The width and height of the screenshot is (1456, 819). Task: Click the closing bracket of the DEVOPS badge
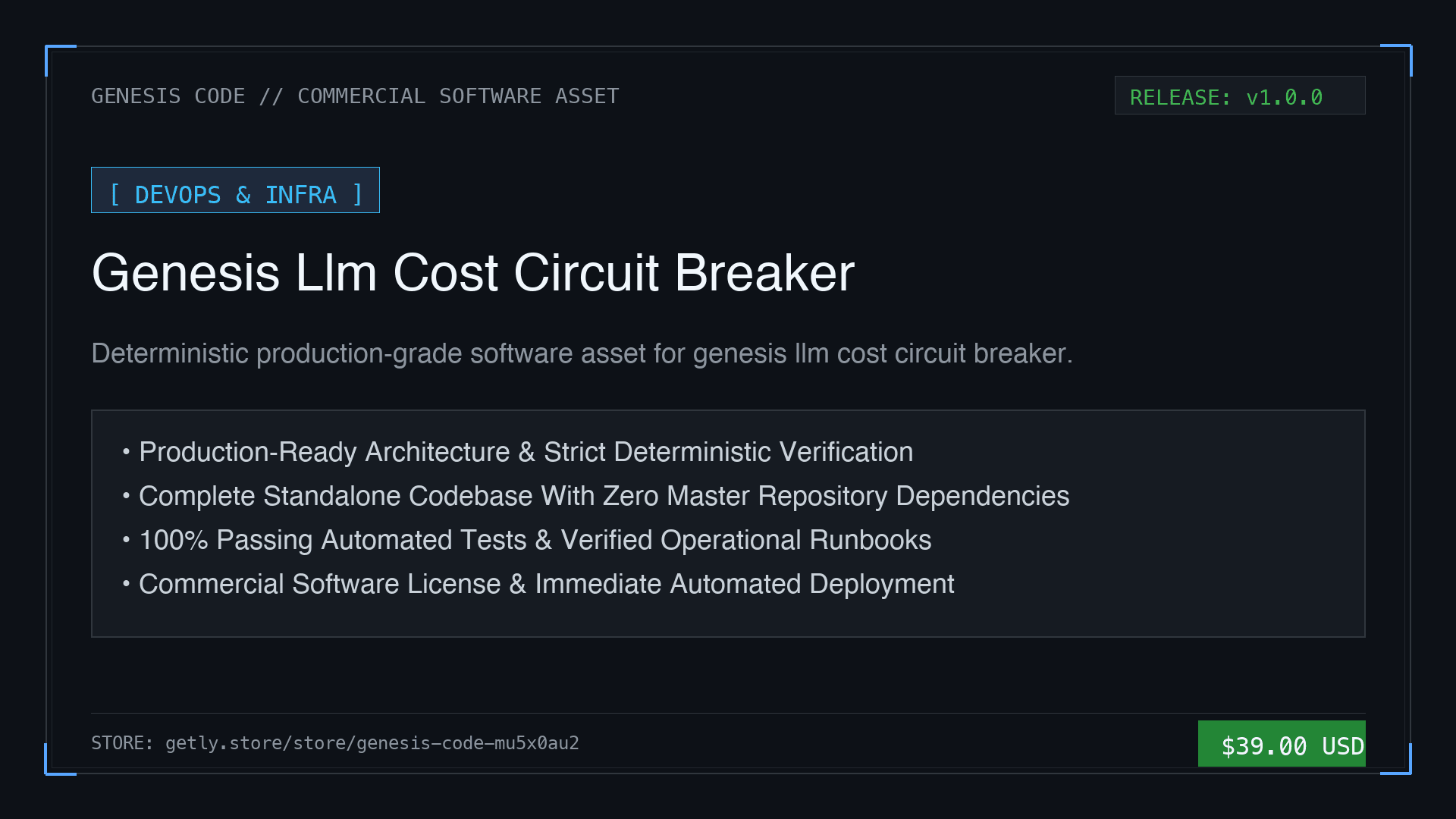point(357,194)
